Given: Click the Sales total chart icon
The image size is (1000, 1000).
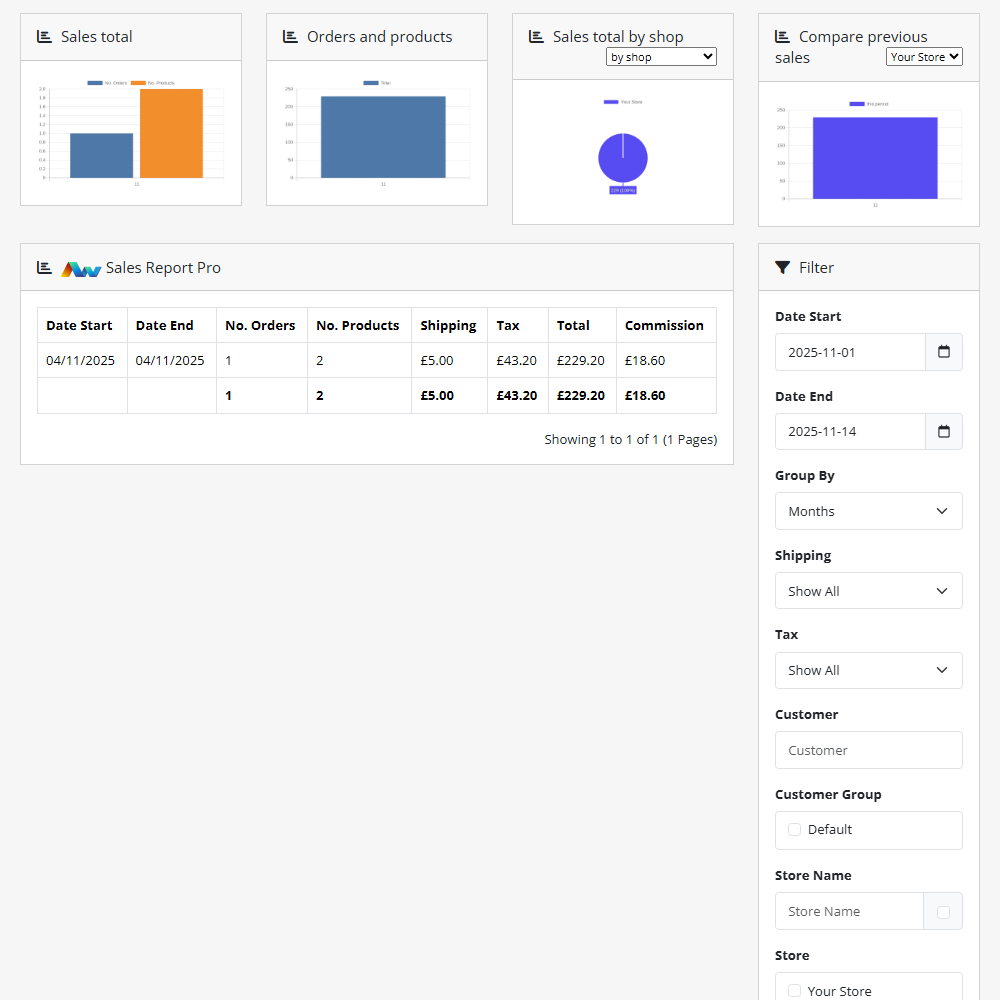Looking at the screenshot, I should [44, 36].
